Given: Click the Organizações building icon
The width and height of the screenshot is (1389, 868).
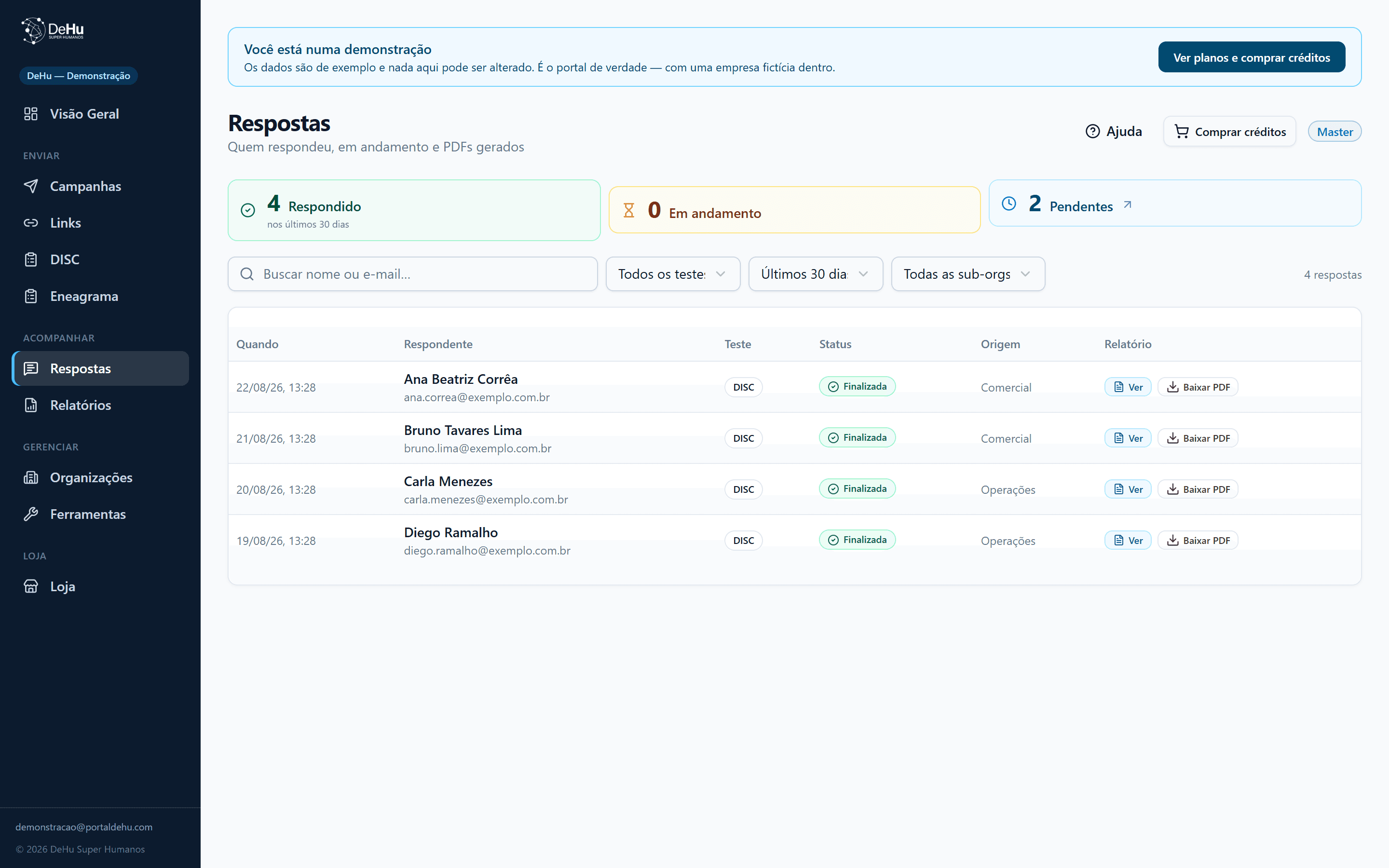Looking at the screenshot, I should (31, 477).
